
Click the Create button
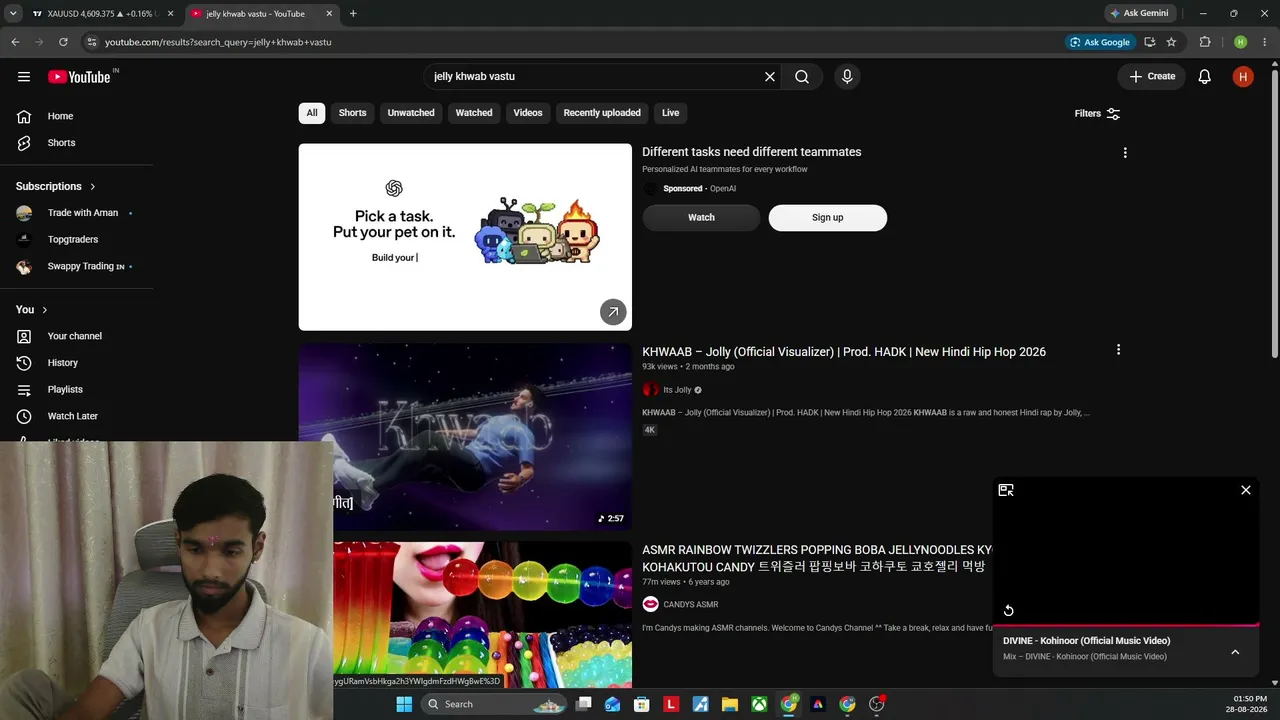tap(1152, 77)
